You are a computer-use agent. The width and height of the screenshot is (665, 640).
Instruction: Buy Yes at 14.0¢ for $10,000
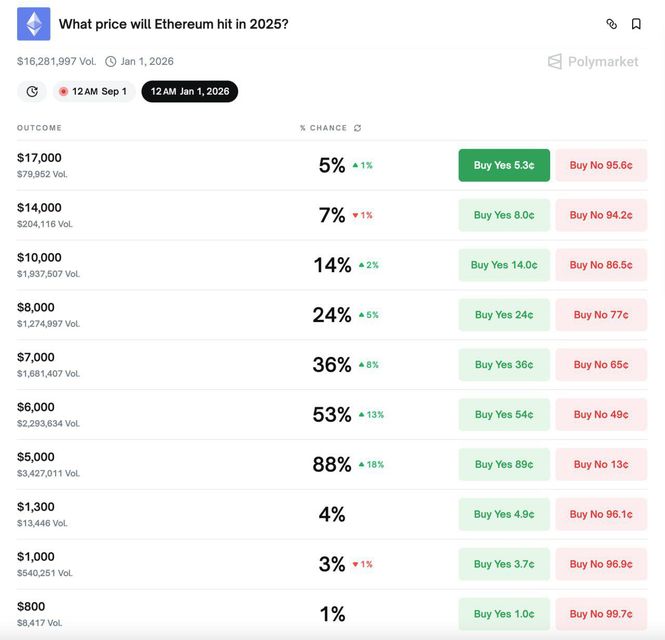[x=504, y=265]
